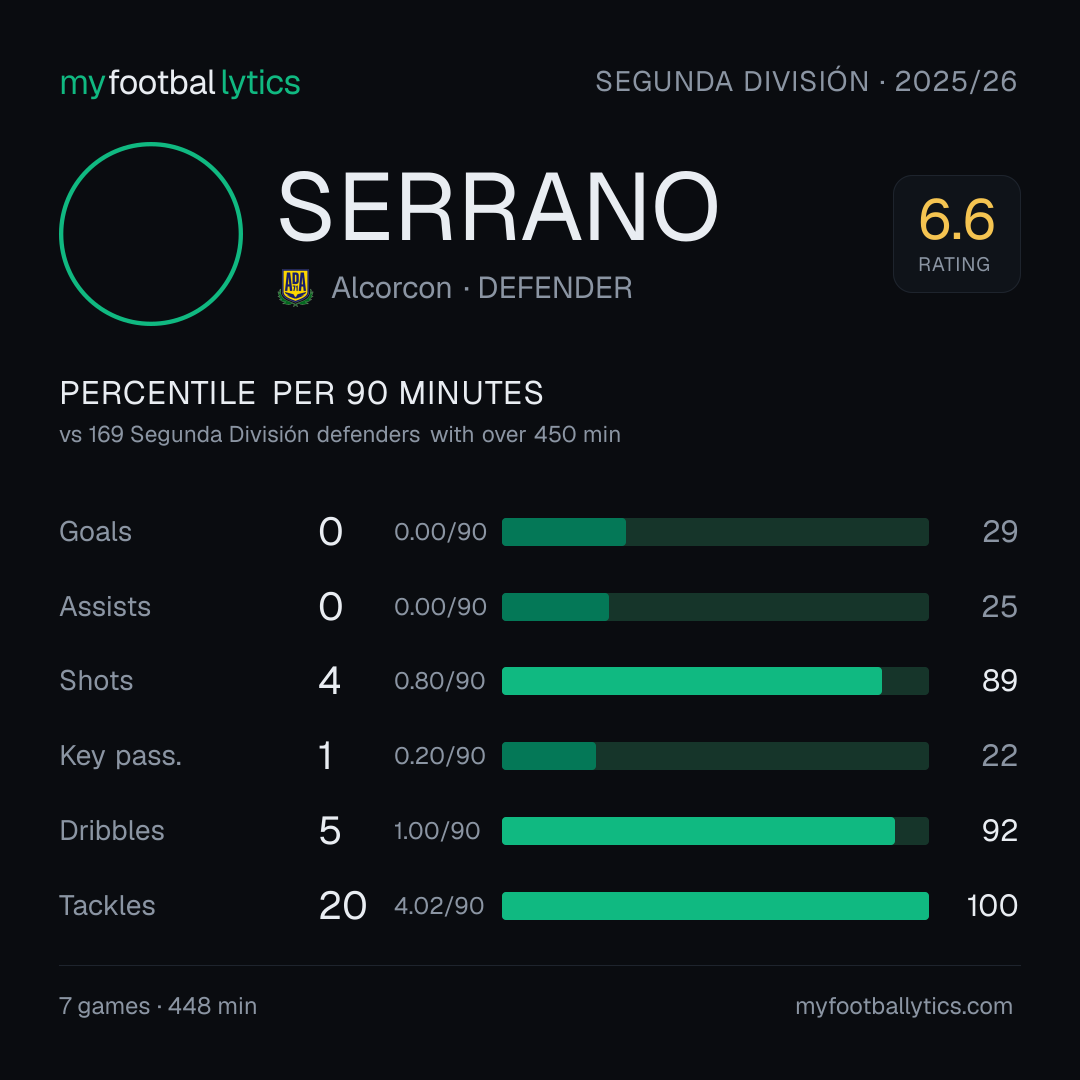Select the Alcorcon Defender subtitle text
The height and width of the screenshot is (1080, 1080).
point(481,288)
